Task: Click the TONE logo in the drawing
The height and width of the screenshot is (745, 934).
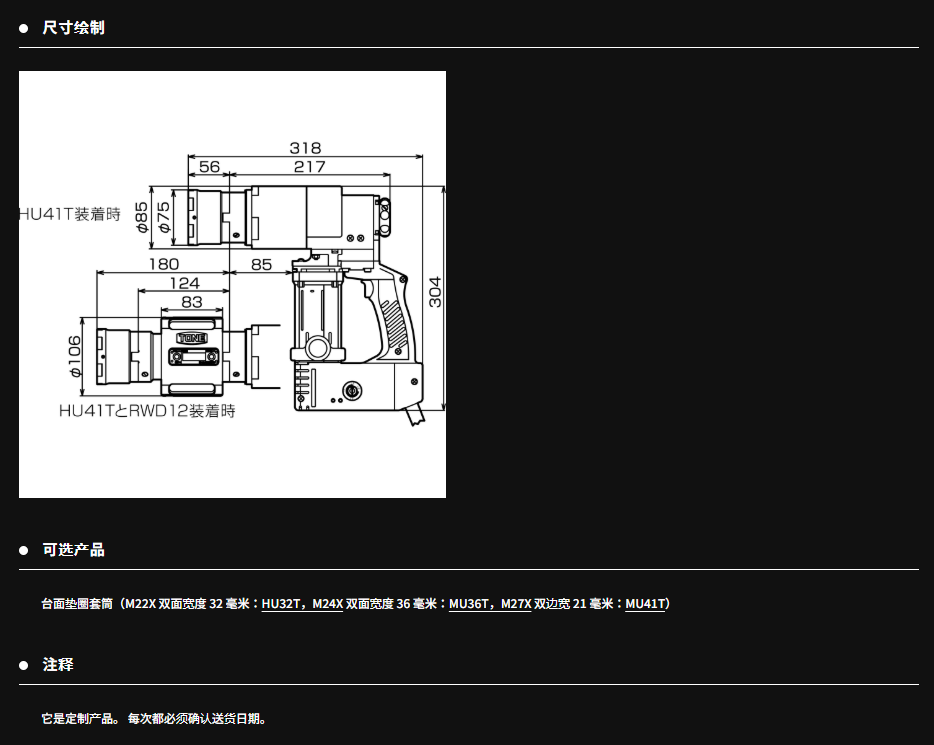Action: pyautogui.click(x=191, y=338)
